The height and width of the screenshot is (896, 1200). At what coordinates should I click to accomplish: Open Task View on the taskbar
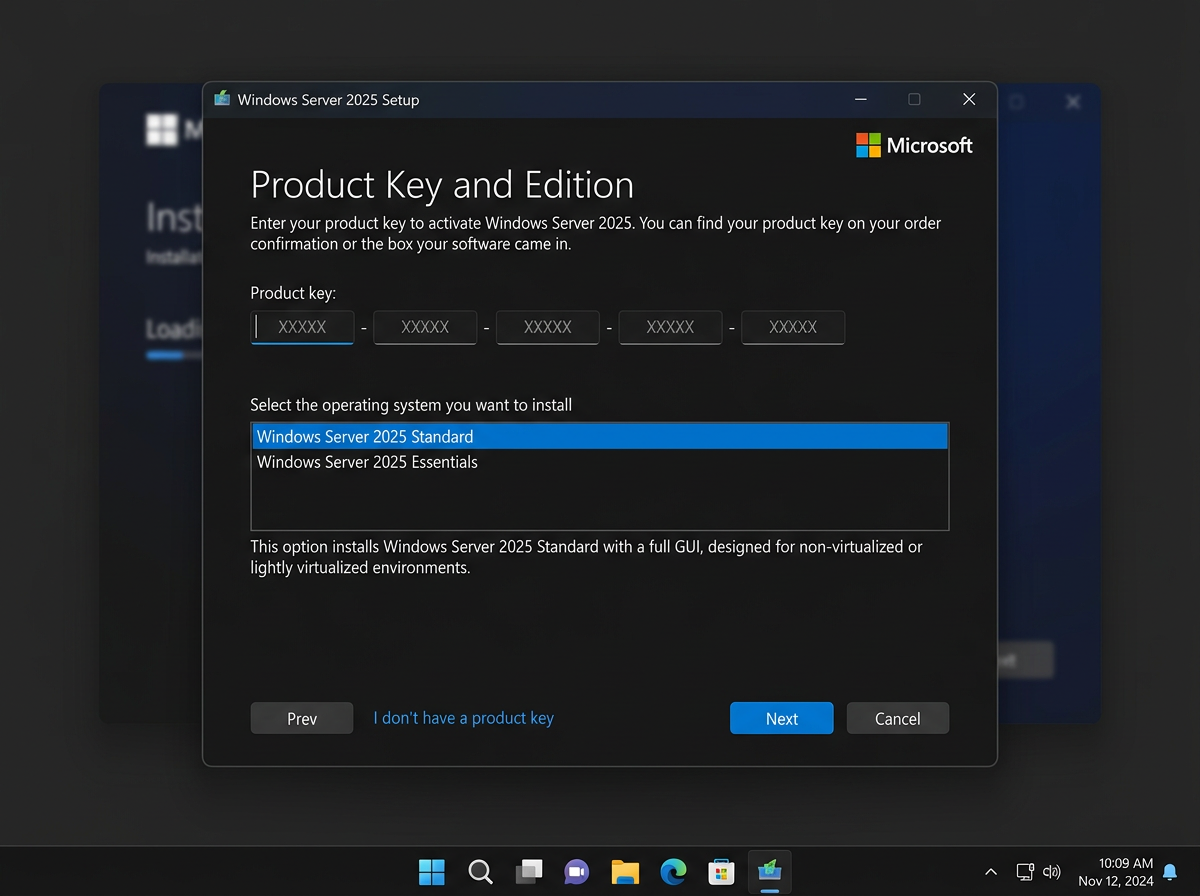click(528, 872)
